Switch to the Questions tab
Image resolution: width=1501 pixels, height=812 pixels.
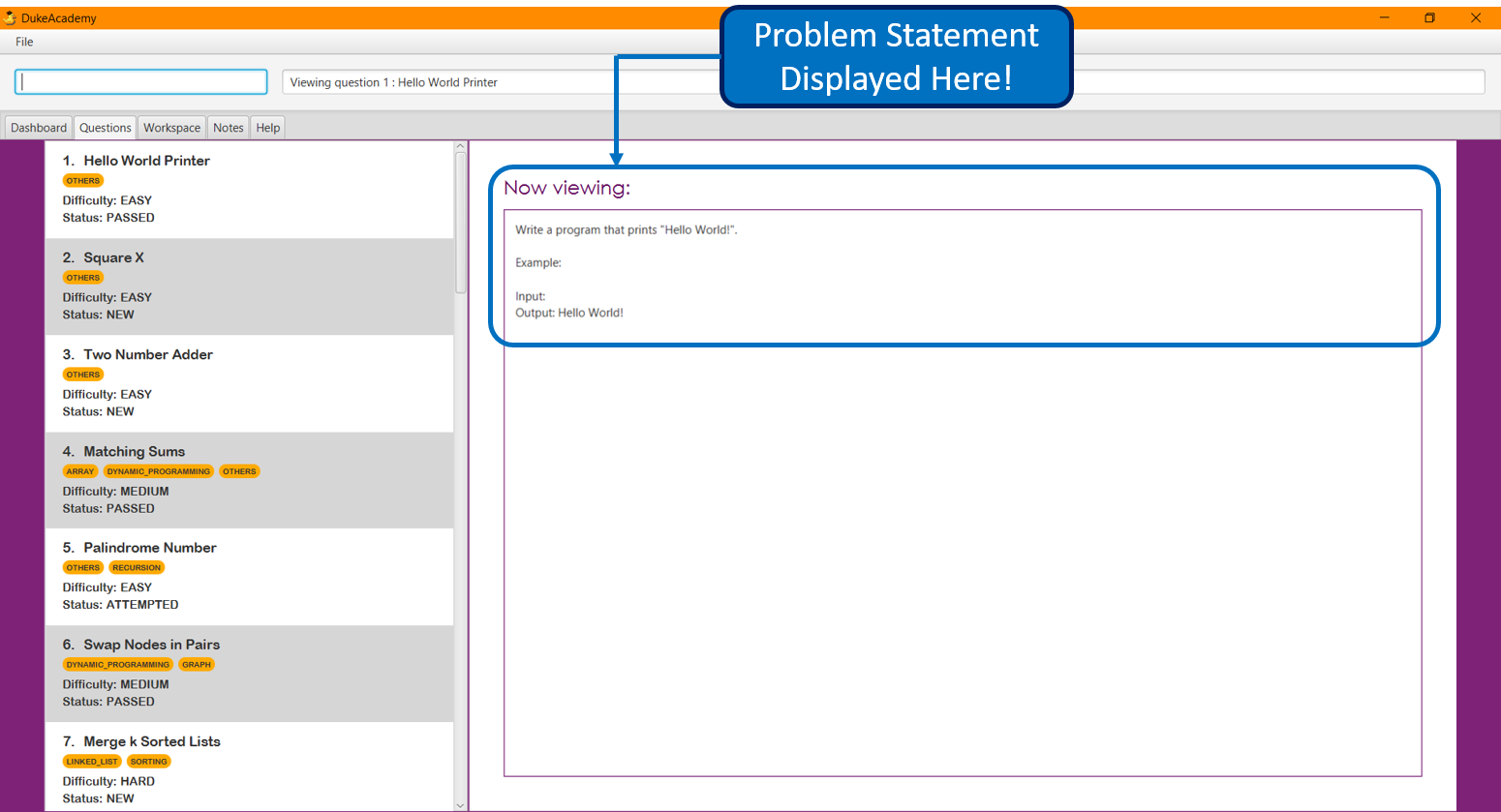[106, 128]
